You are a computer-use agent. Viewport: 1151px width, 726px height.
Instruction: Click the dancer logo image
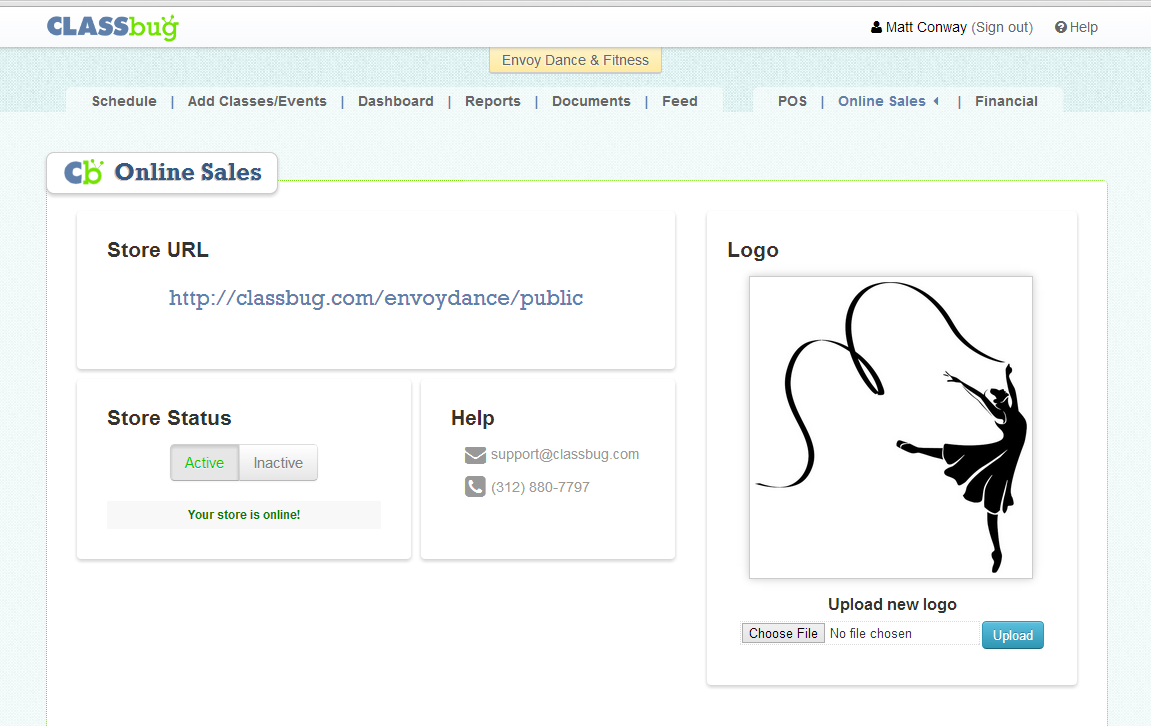(890, 427)
